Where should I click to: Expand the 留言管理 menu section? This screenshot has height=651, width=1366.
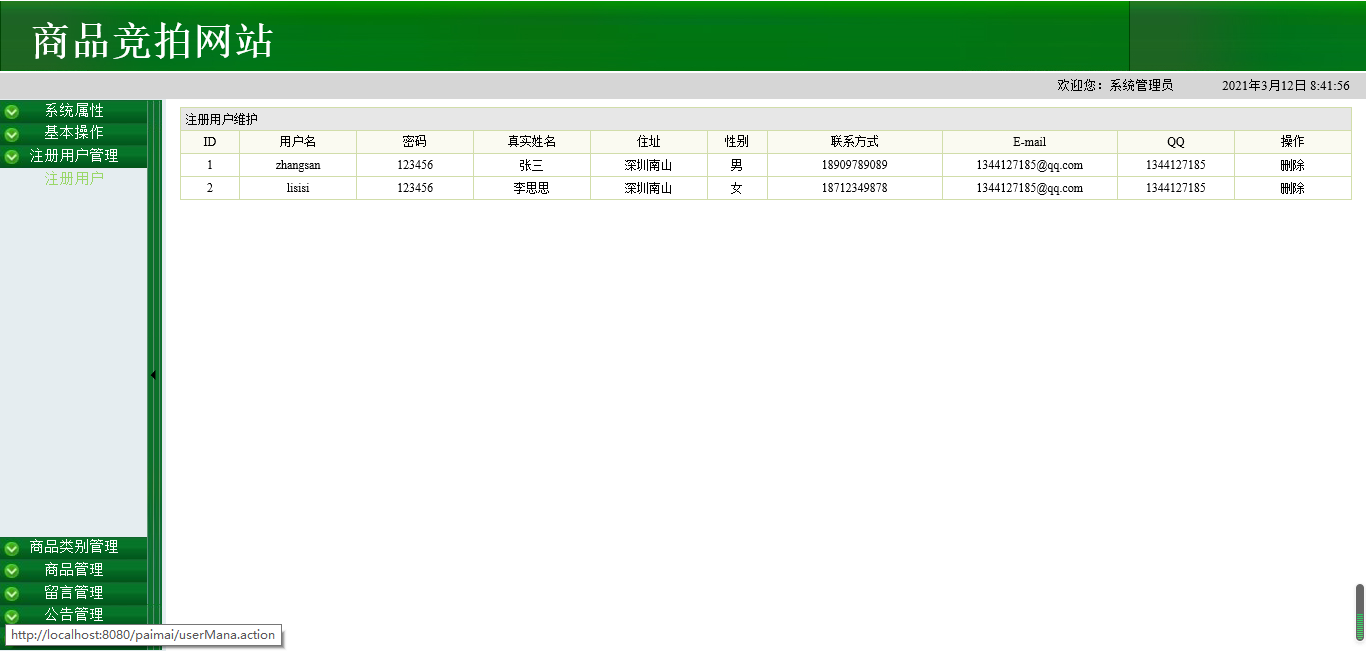(74, 593)
